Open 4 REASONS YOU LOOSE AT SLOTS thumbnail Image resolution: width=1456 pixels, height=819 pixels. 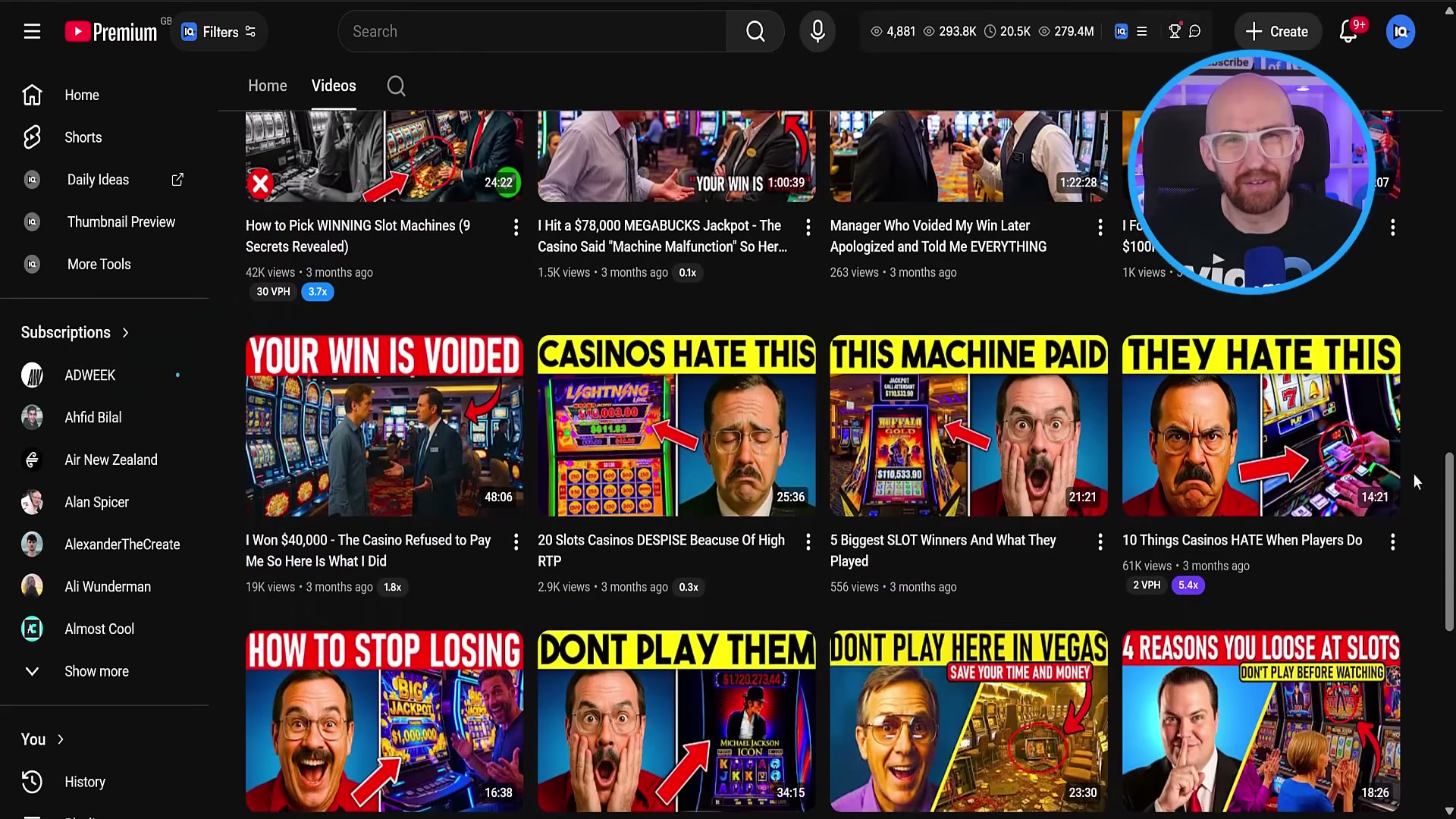pos(1261,720)
